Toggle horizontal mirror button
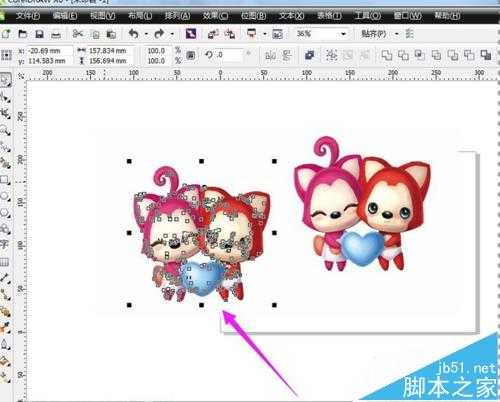Viewport: 500px width, 402px height. 270,55
